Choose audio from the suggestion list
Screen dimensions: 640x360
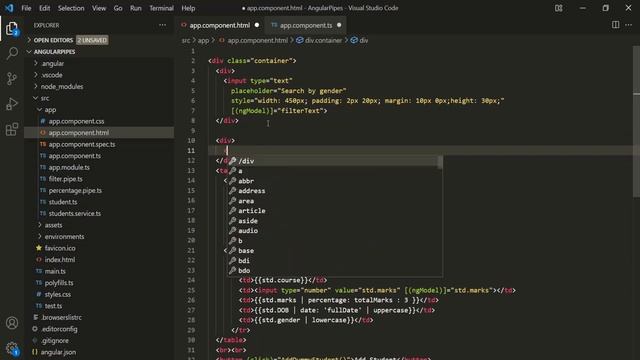tap(334, 231)
